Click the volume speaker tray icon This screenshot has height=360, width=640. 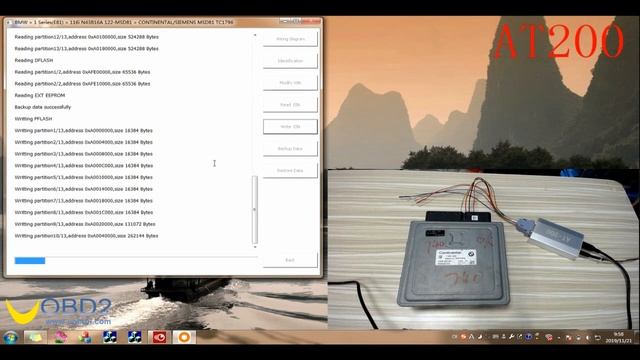coord(588,338)
